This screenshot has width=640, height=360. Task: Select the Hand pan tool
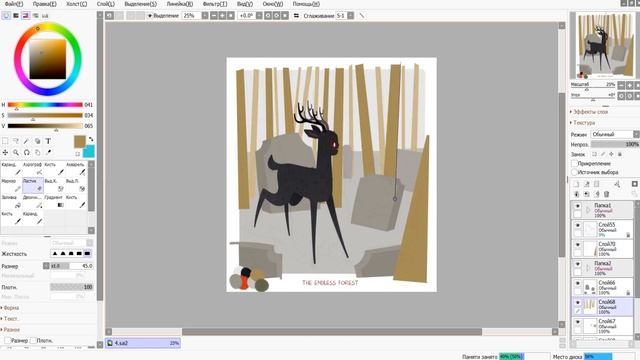(38, 152)
